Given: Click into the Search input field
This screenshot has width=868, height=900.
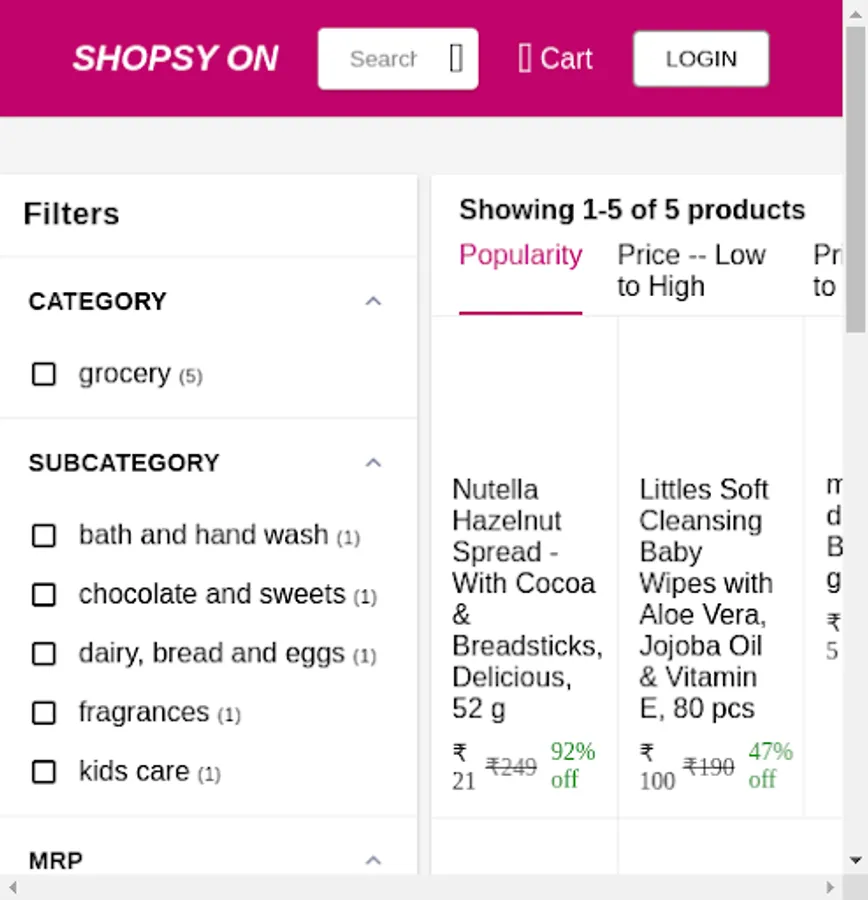Looking at the screenshot, I should pos(384,59).
